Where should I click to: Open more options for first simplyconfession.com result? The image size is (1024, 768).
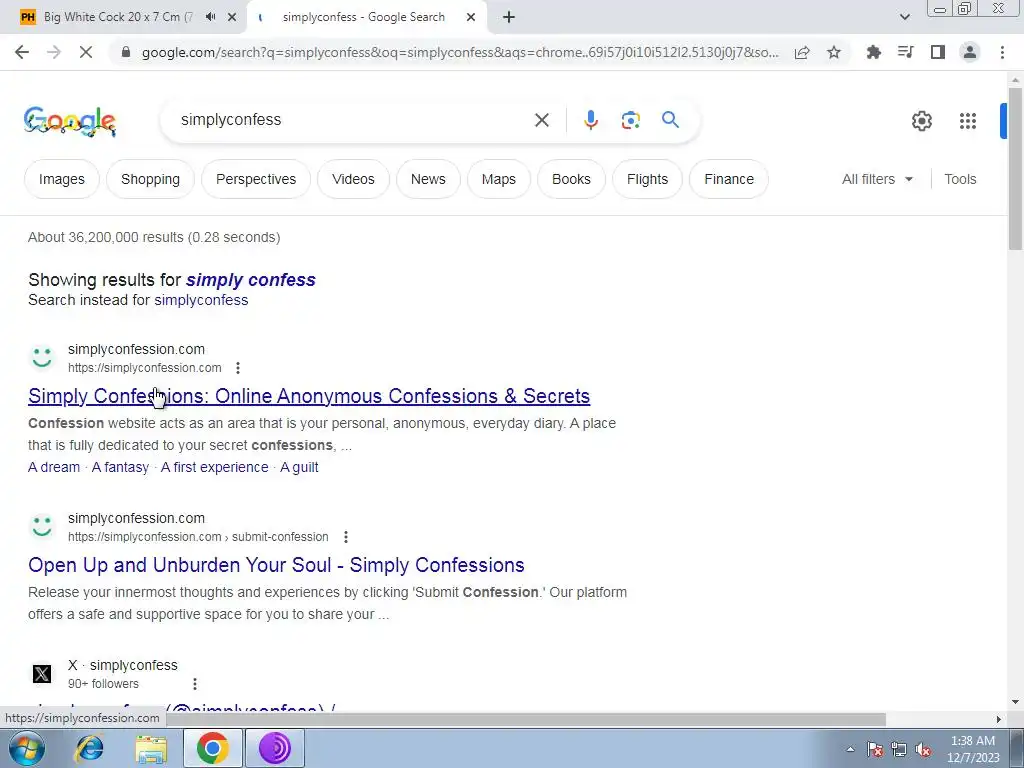click(x=238, y=368)
